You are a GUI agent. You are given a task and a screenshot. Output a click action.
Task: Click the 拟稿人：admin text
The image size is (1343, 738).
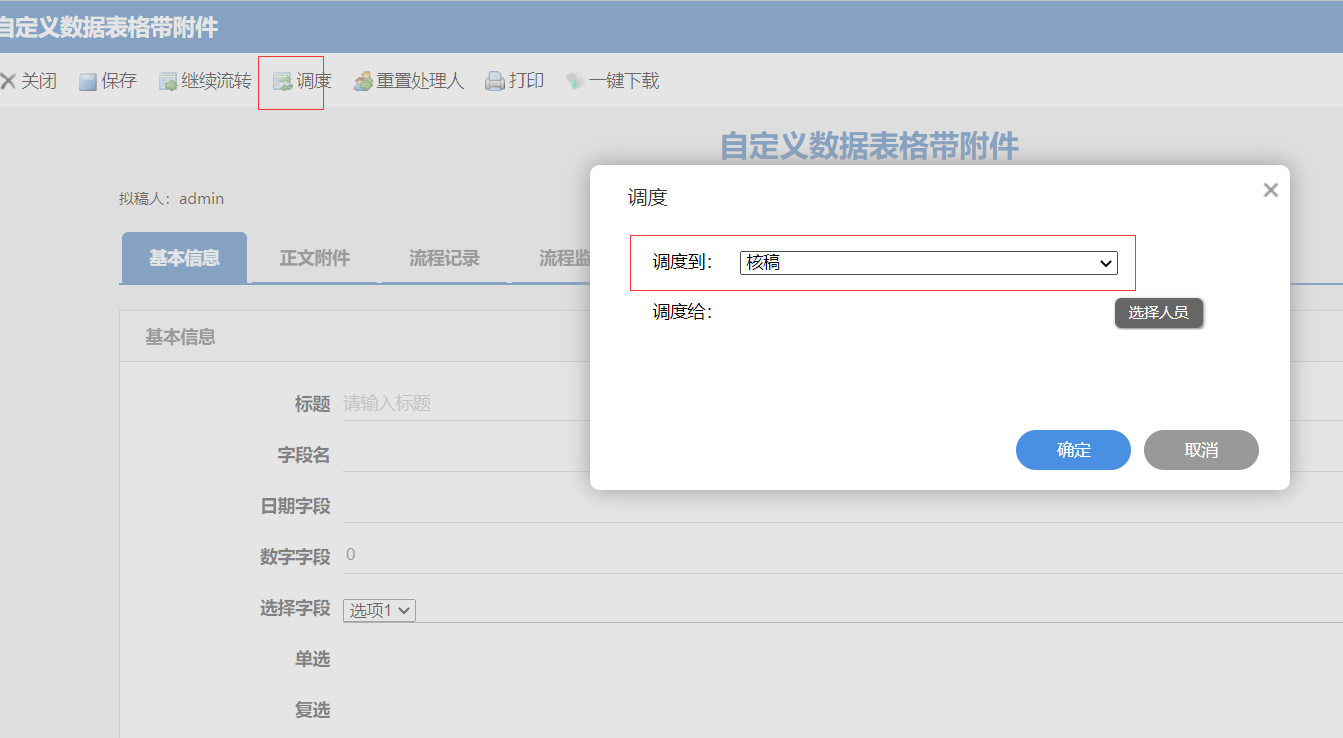click(x=171, y=199)
